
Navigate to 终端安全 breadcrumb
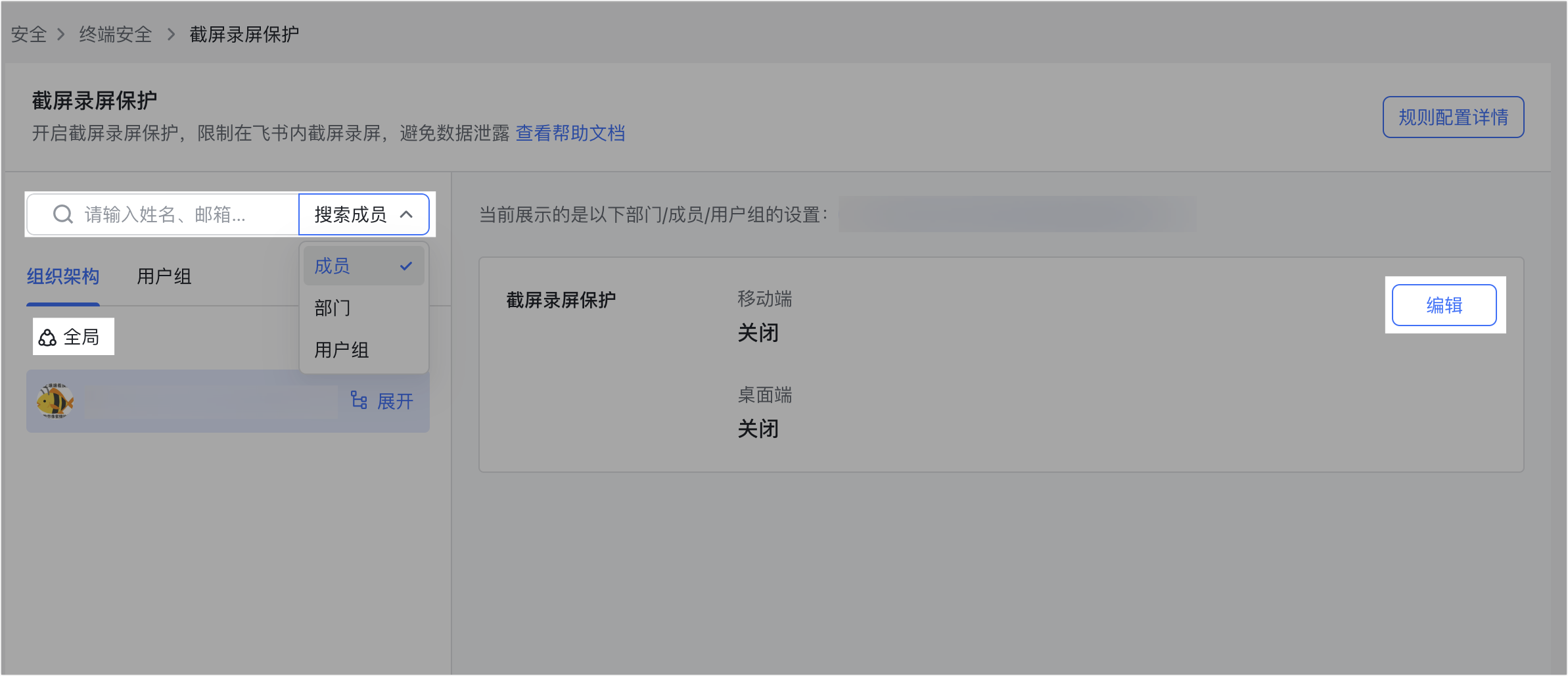pyautogui.click(x=116, y=34)
